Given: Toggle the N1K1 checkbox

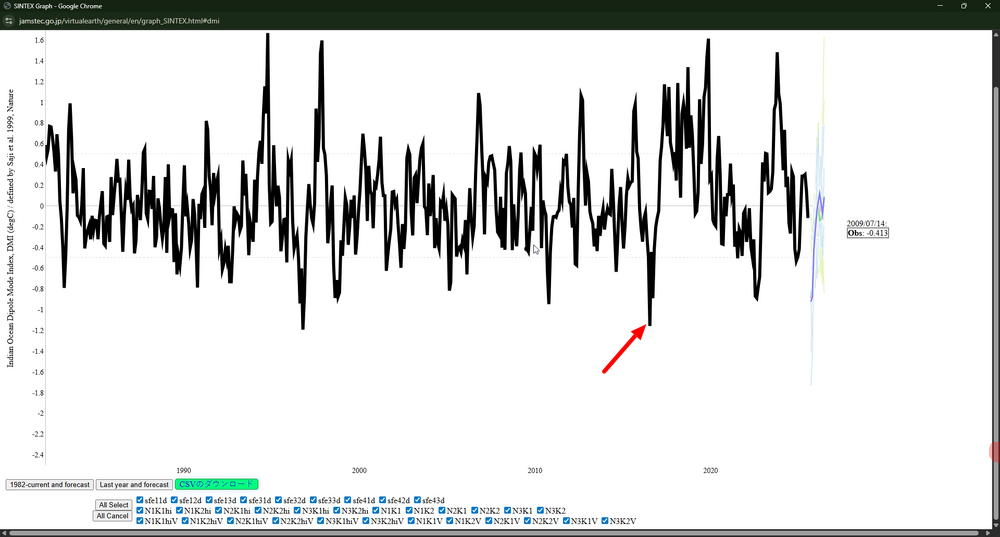Looking at the screenshot, I should [x=376, y=510].
